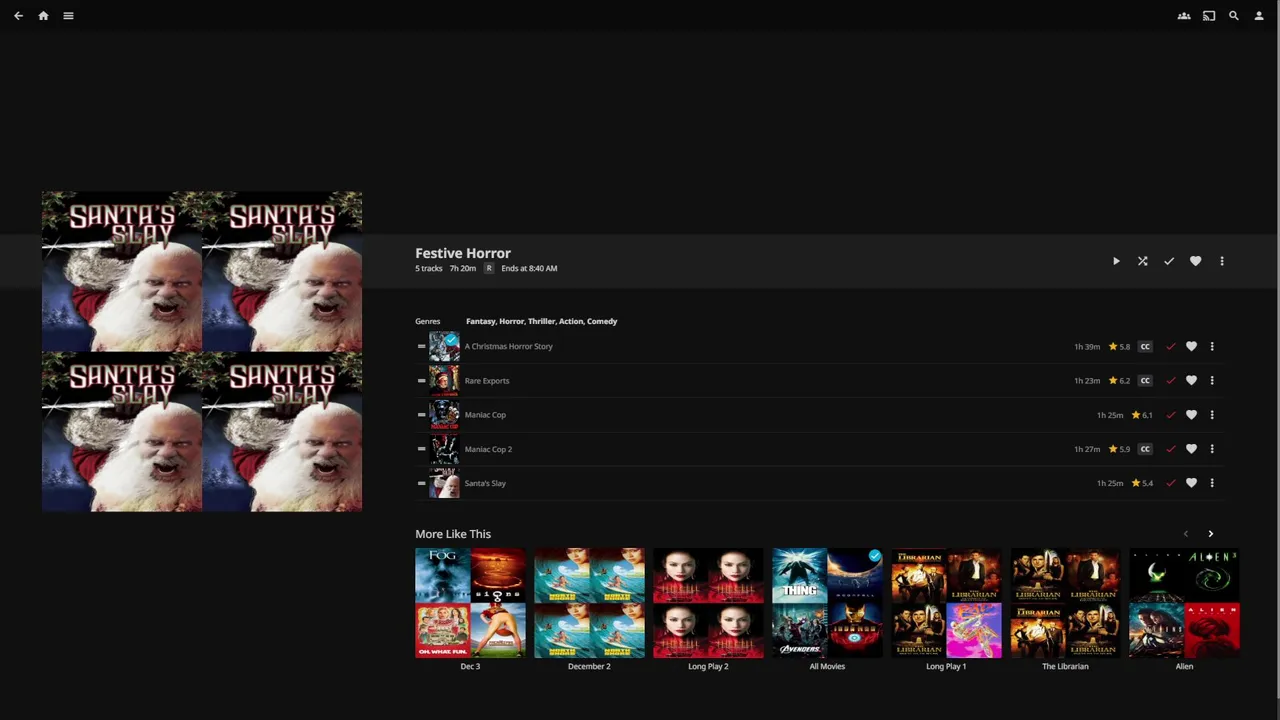Grab drag handle of A Christmas Horror Story
The height and width of the screenshot is (720, 1280).
click(421, 346)
